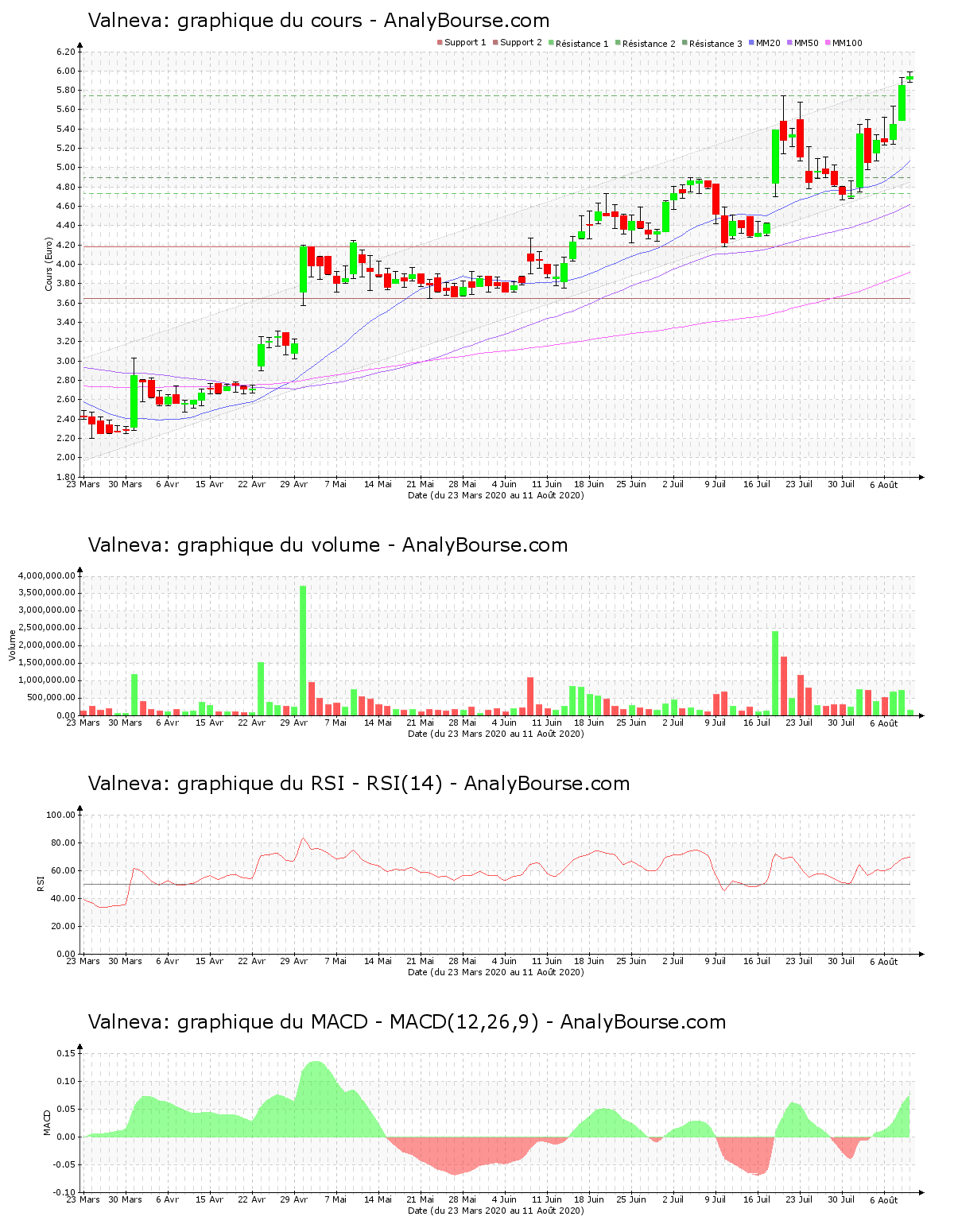Image resolution: width=954 pixels, height=1232 pixels.
Task: Click the 'RSI' y-axis label
Action: (41, 884)
